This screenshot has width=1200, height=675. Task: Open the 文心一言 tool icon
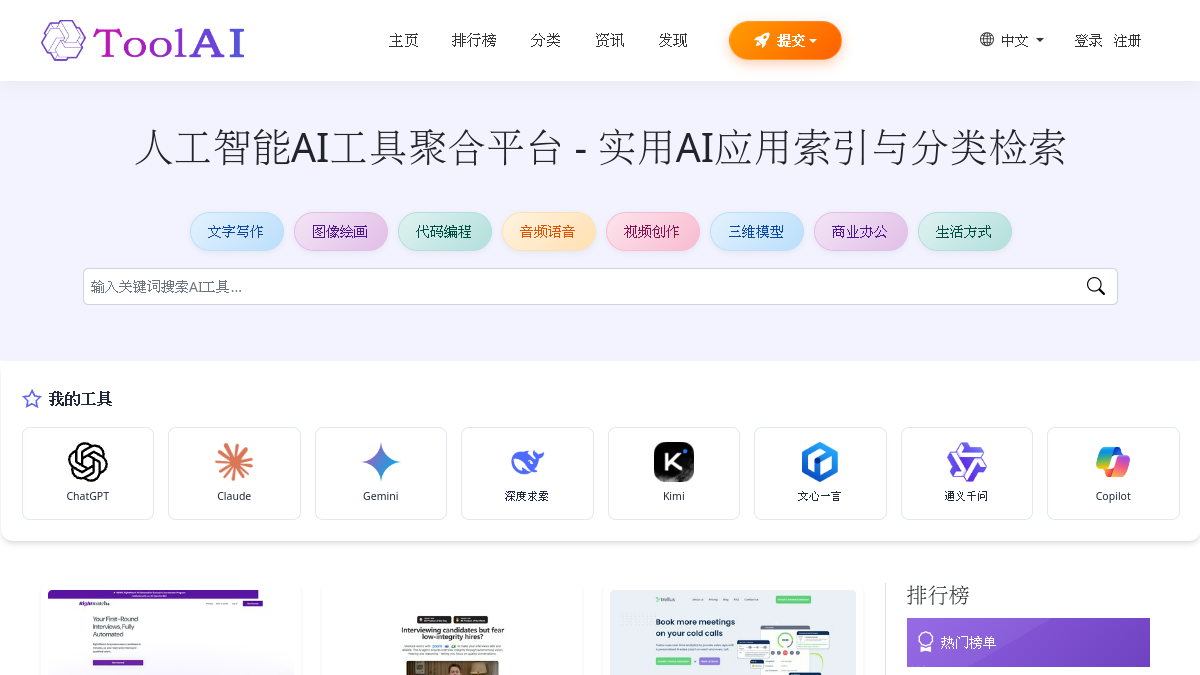820,462
